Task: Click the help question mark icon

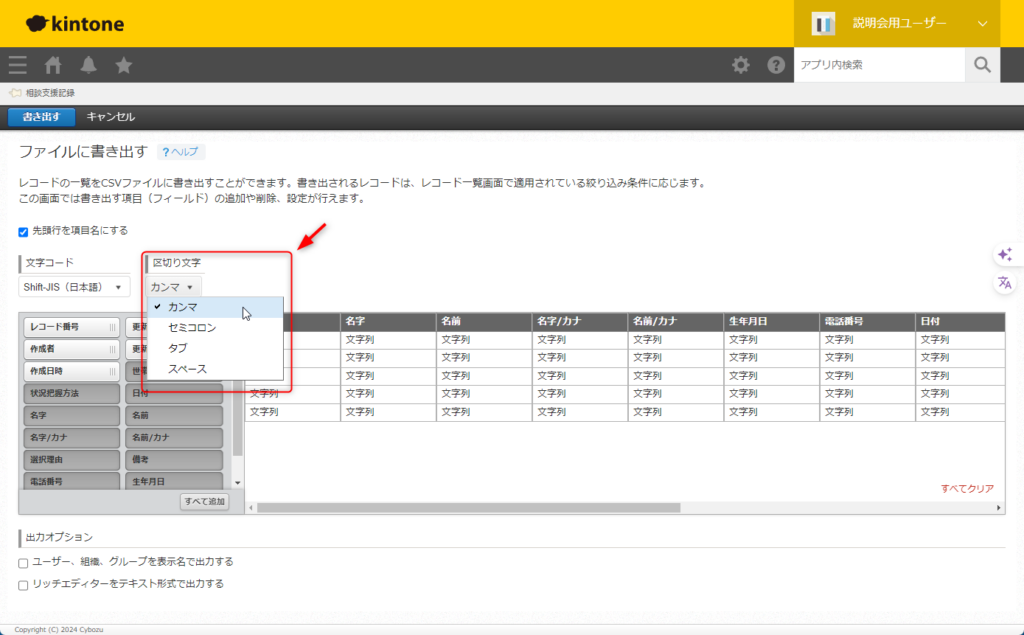Action: (x=776, y=65)
